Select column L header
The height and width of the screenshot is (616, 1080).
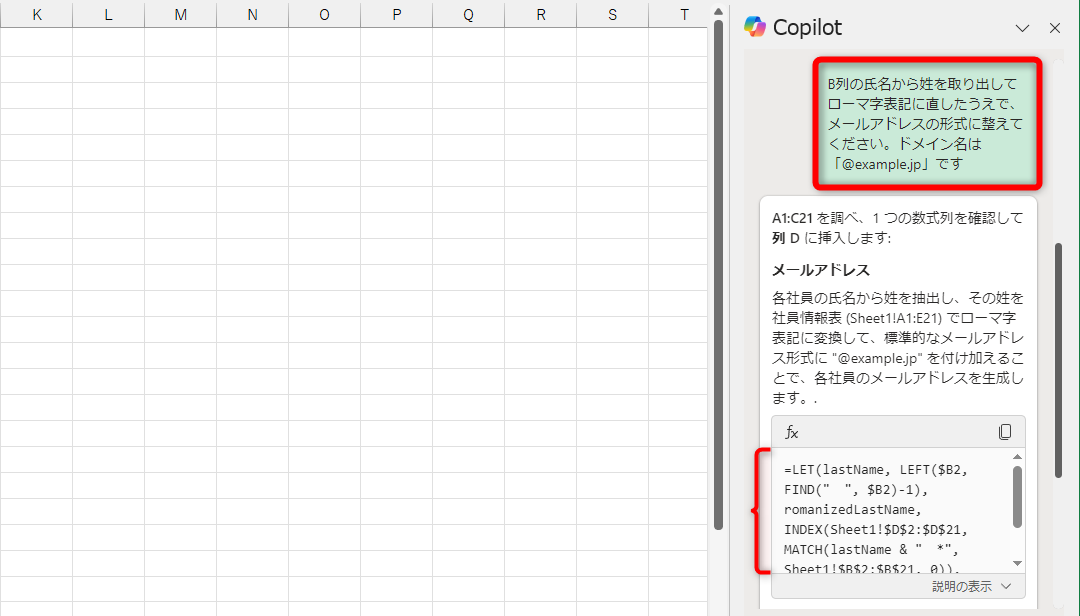pos(109,14)
